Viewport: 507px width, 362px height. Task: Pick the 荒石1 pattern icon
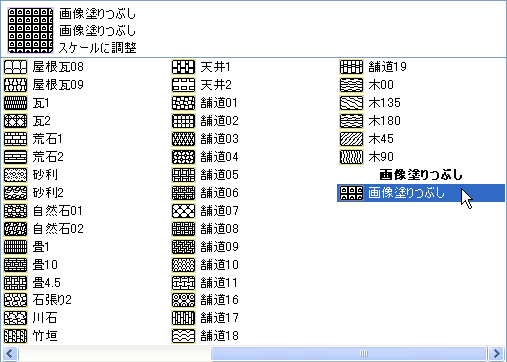pyautogui.click(x=15, y=139)
